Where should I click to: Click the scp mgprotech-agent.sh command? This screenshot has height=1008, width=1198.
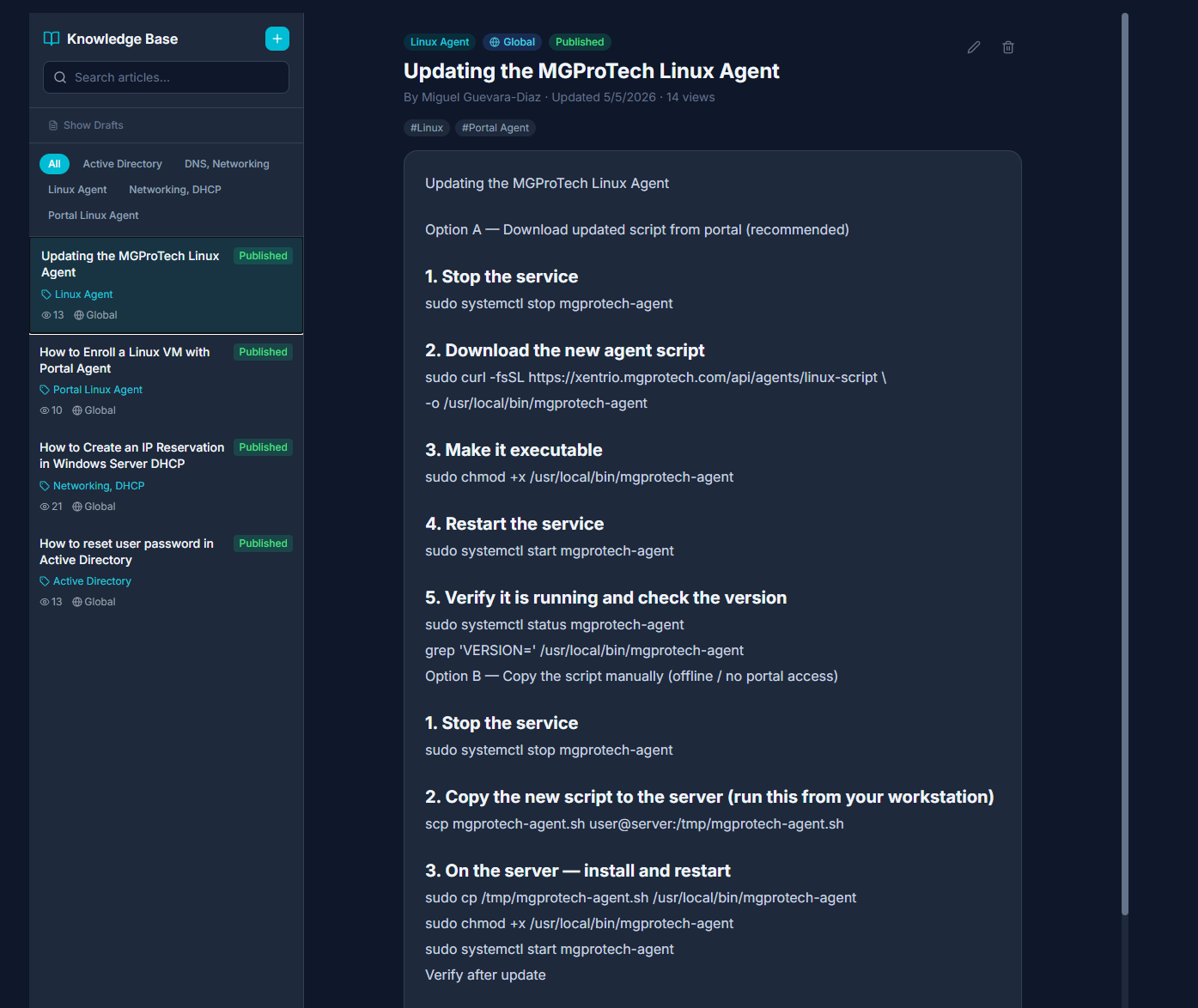pos(635,824)
